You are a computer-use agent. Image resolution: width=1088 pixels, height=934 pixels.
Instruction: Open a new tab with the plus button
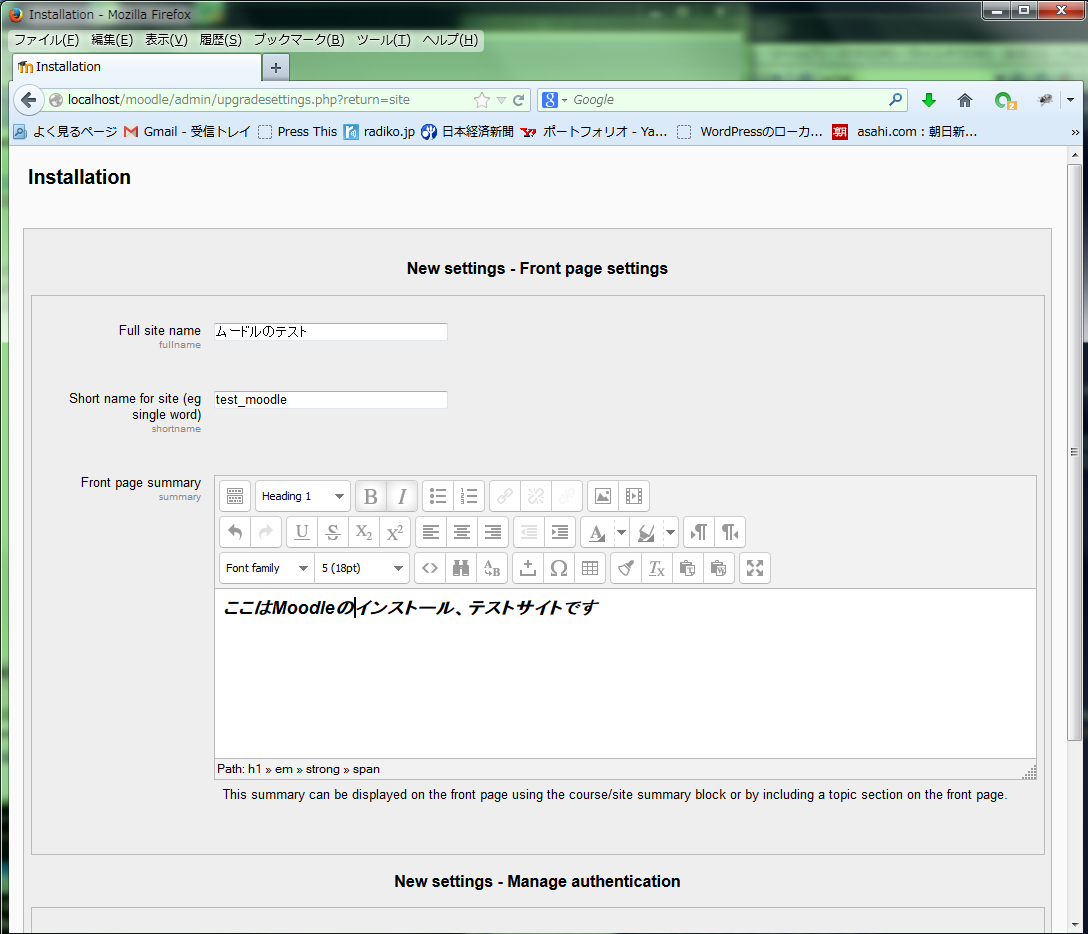pyautogui.click(x=275, y=68)
